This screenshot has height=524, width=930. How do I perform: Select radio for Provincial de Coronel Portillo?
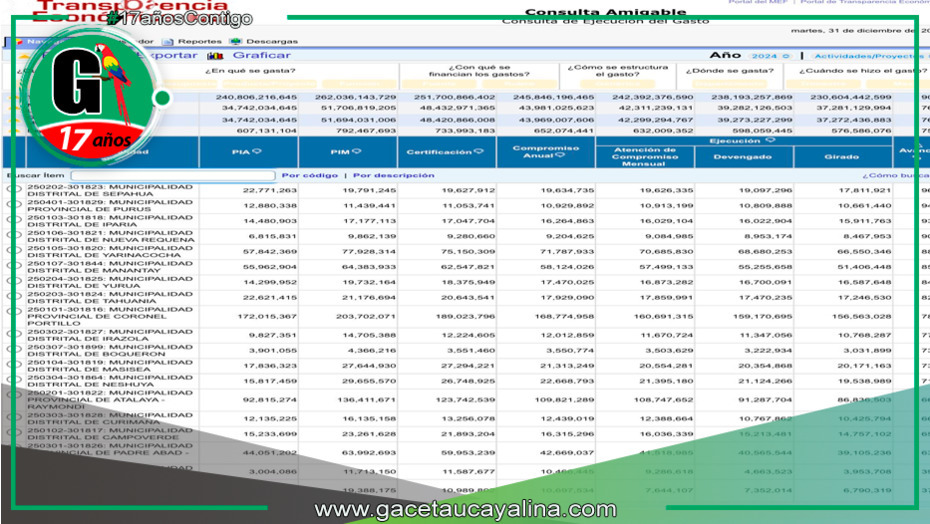coord(14,313)
